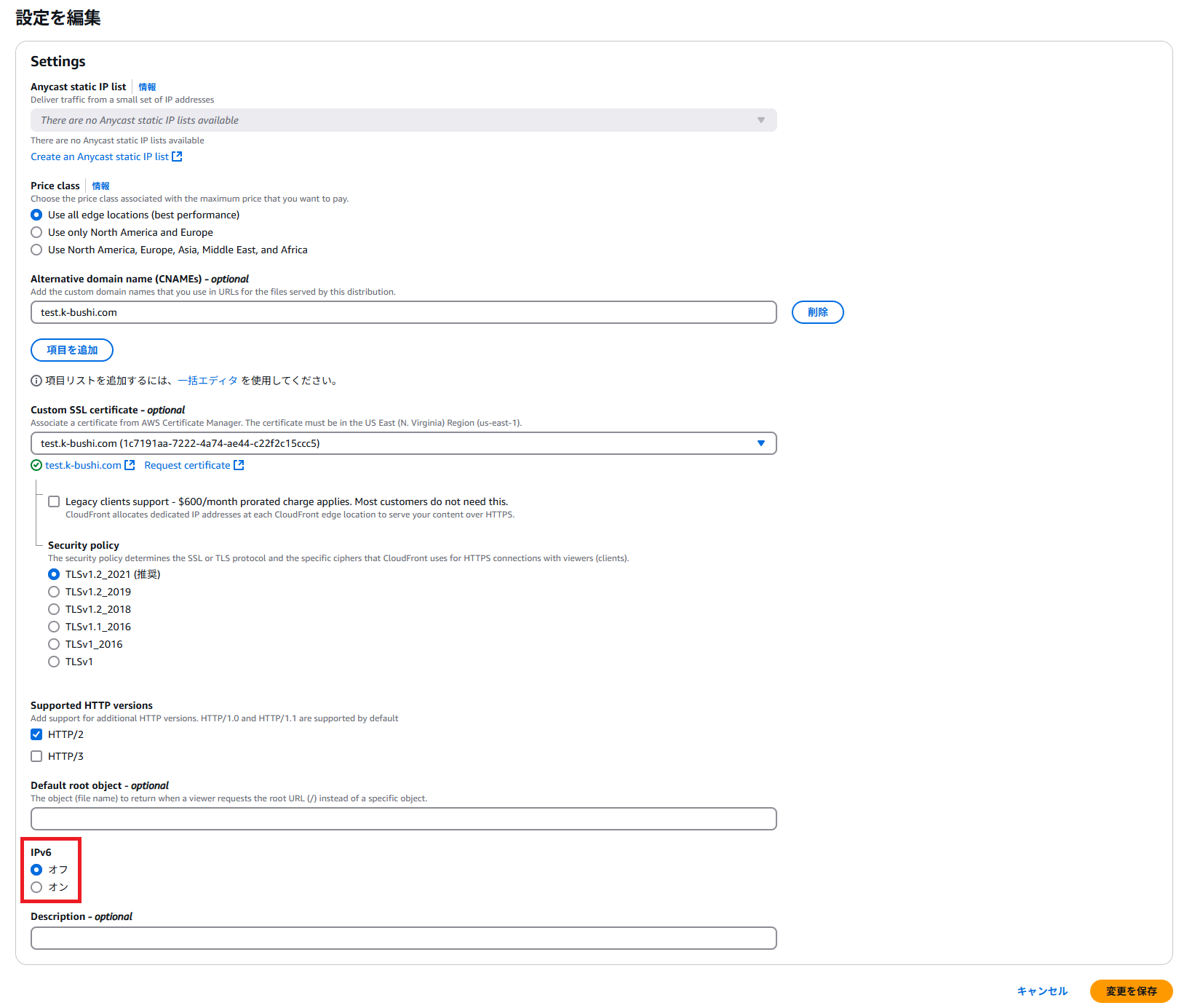Click the 項目を追加 button
1181x1008 pixels.
[72, 350]
